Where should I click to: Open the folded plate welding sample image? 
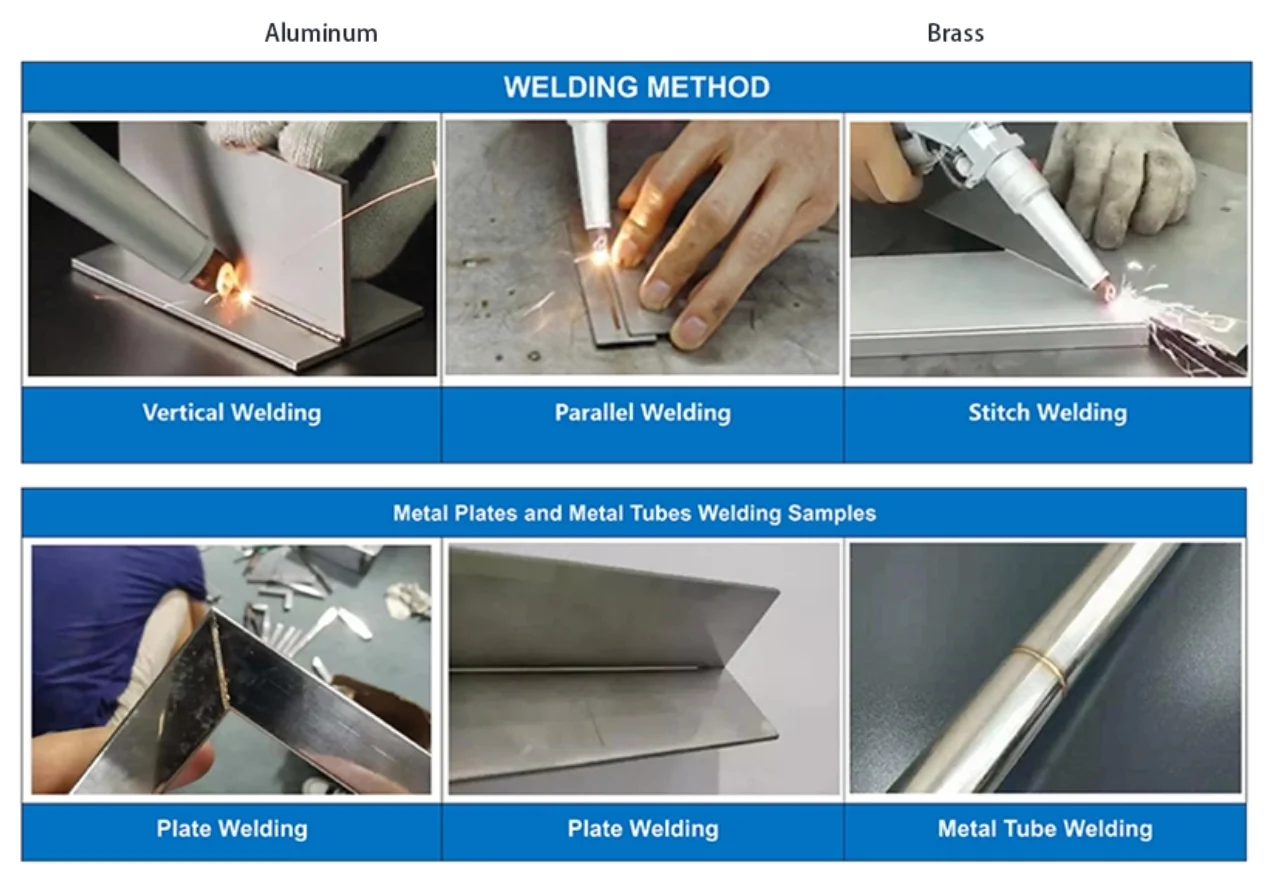click(x=643, y=669)
